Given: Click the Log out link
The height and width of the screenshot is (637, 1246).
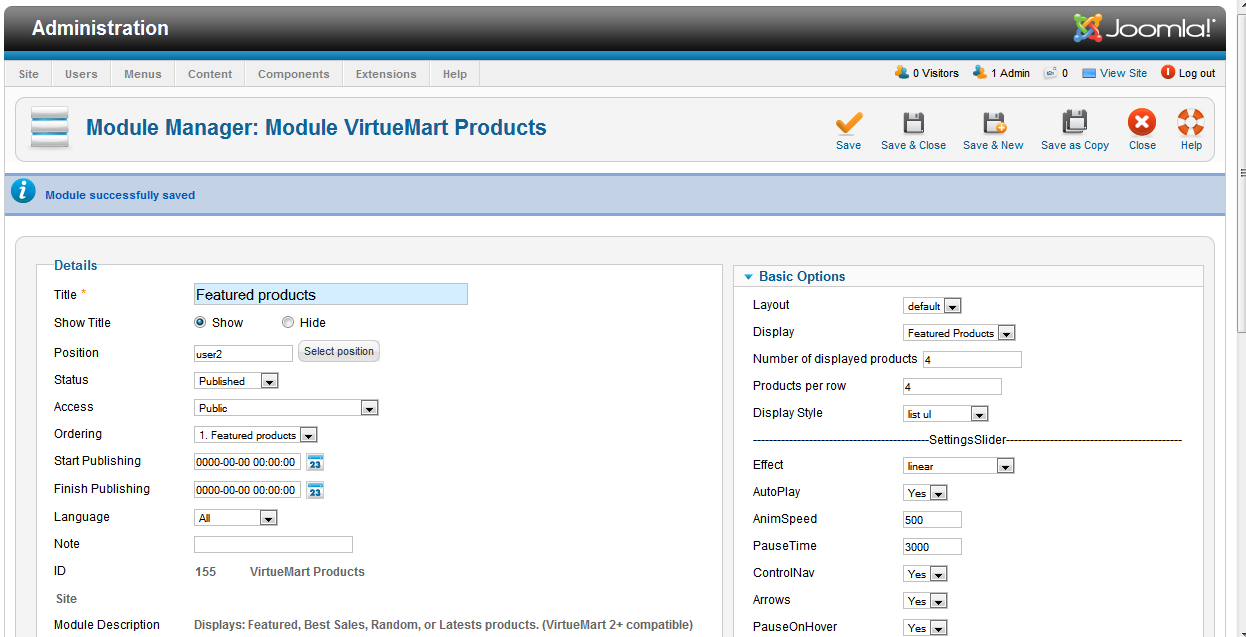Looking at the screenshot, I should (1197, 73).
